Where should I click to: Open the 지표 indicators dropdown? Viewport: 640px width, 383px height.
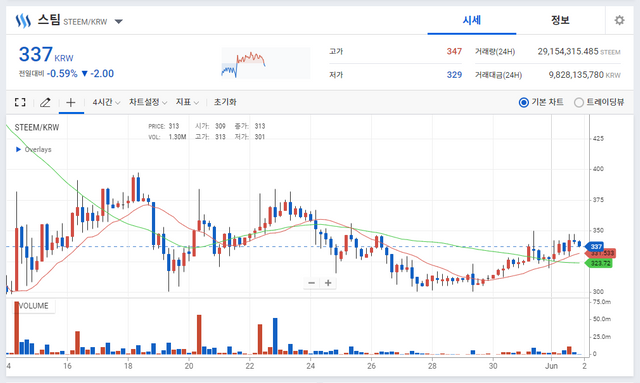click(187, 102)
